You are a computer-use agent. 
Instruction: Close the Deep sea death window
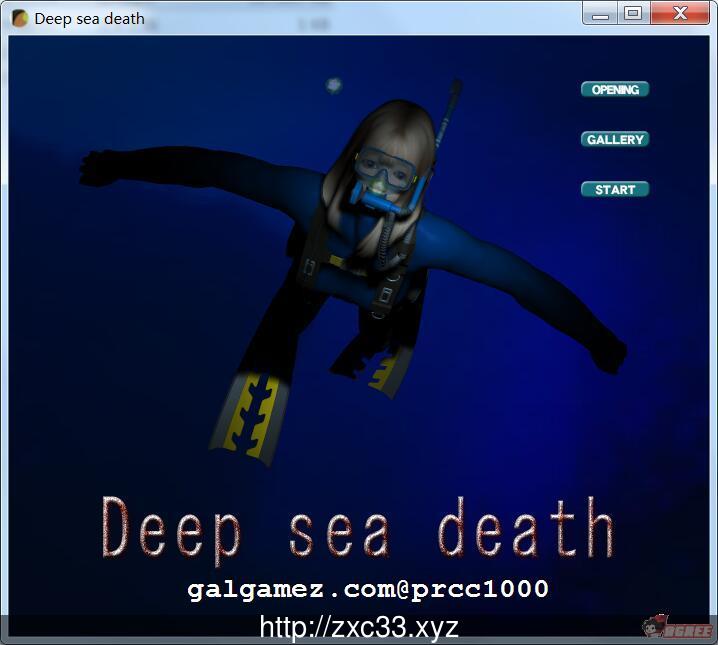[680, 14]
